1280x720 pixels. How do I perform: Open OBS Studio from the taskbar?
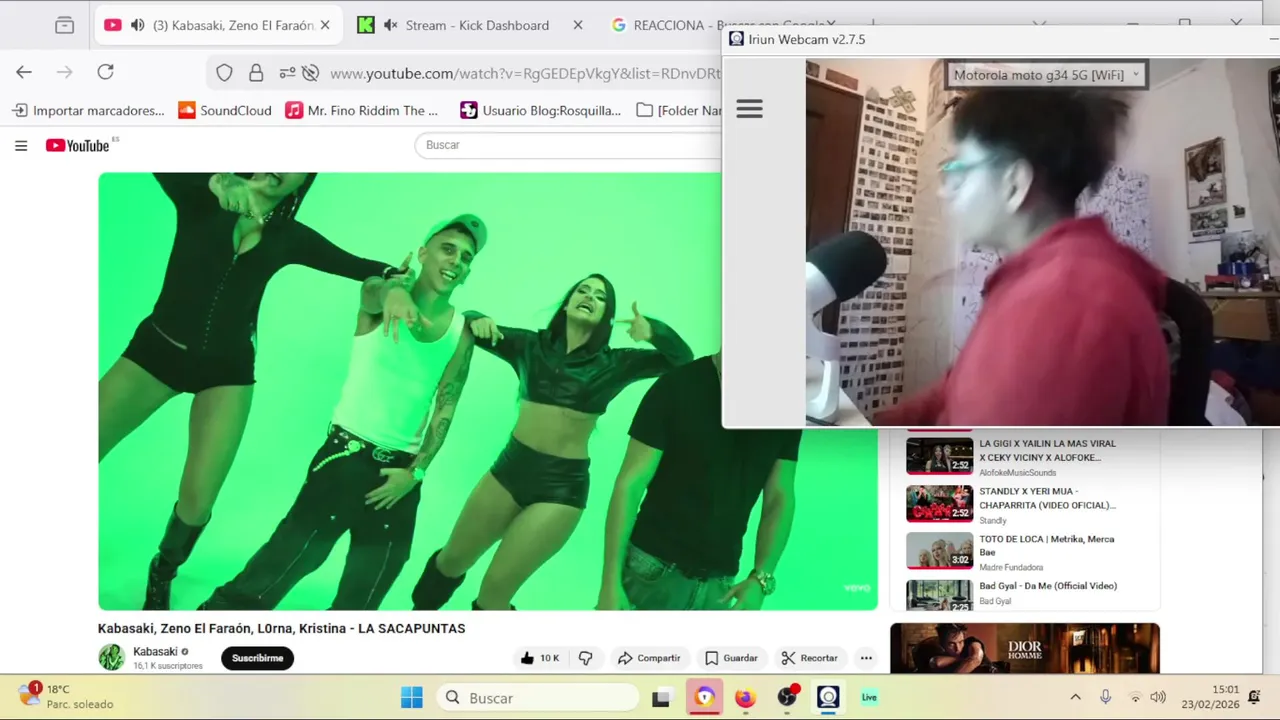pos(787,698)
